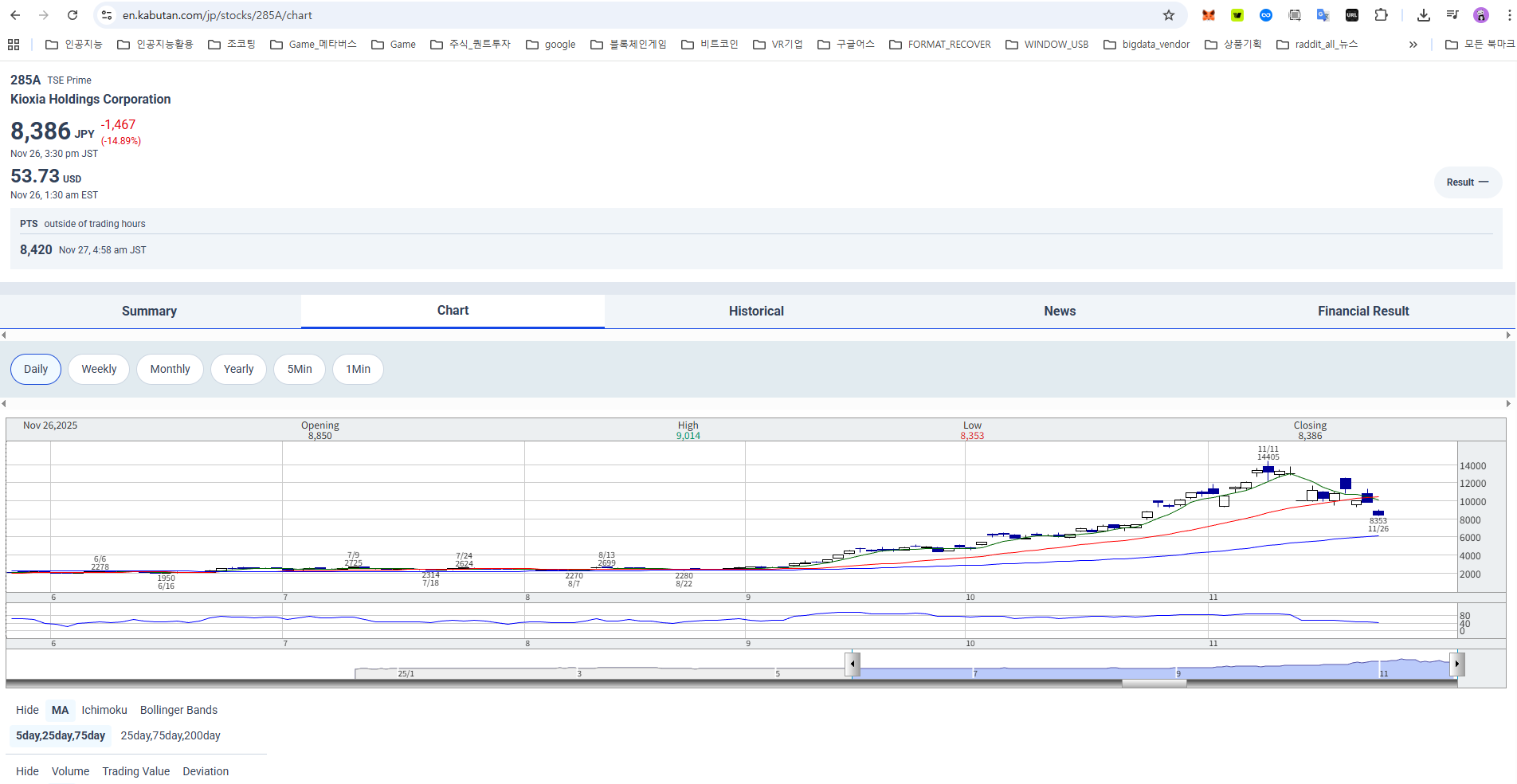Open the 상품기획 bookmark folder
This screenshot has width=1517, height=784.
[x=1233, y=45]
